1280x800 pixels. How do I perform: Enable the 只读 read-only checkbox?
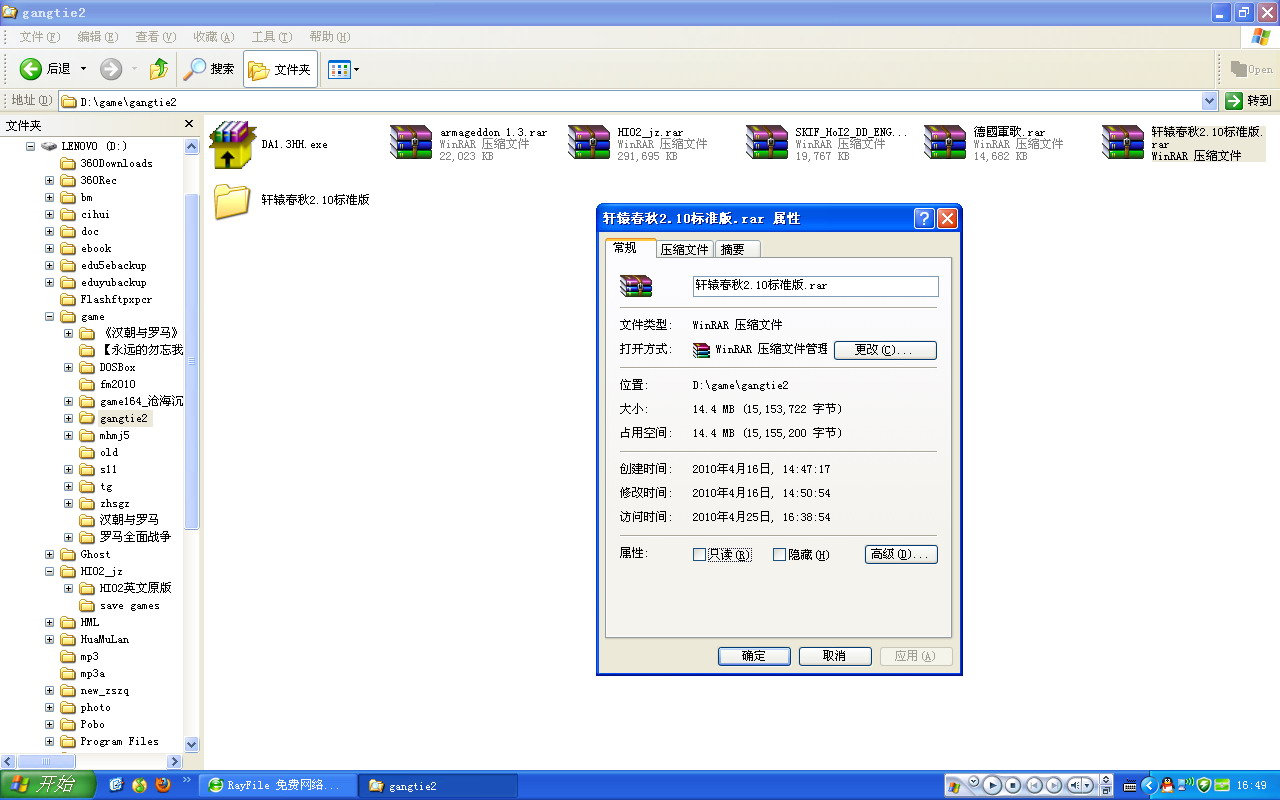(700, 555)
